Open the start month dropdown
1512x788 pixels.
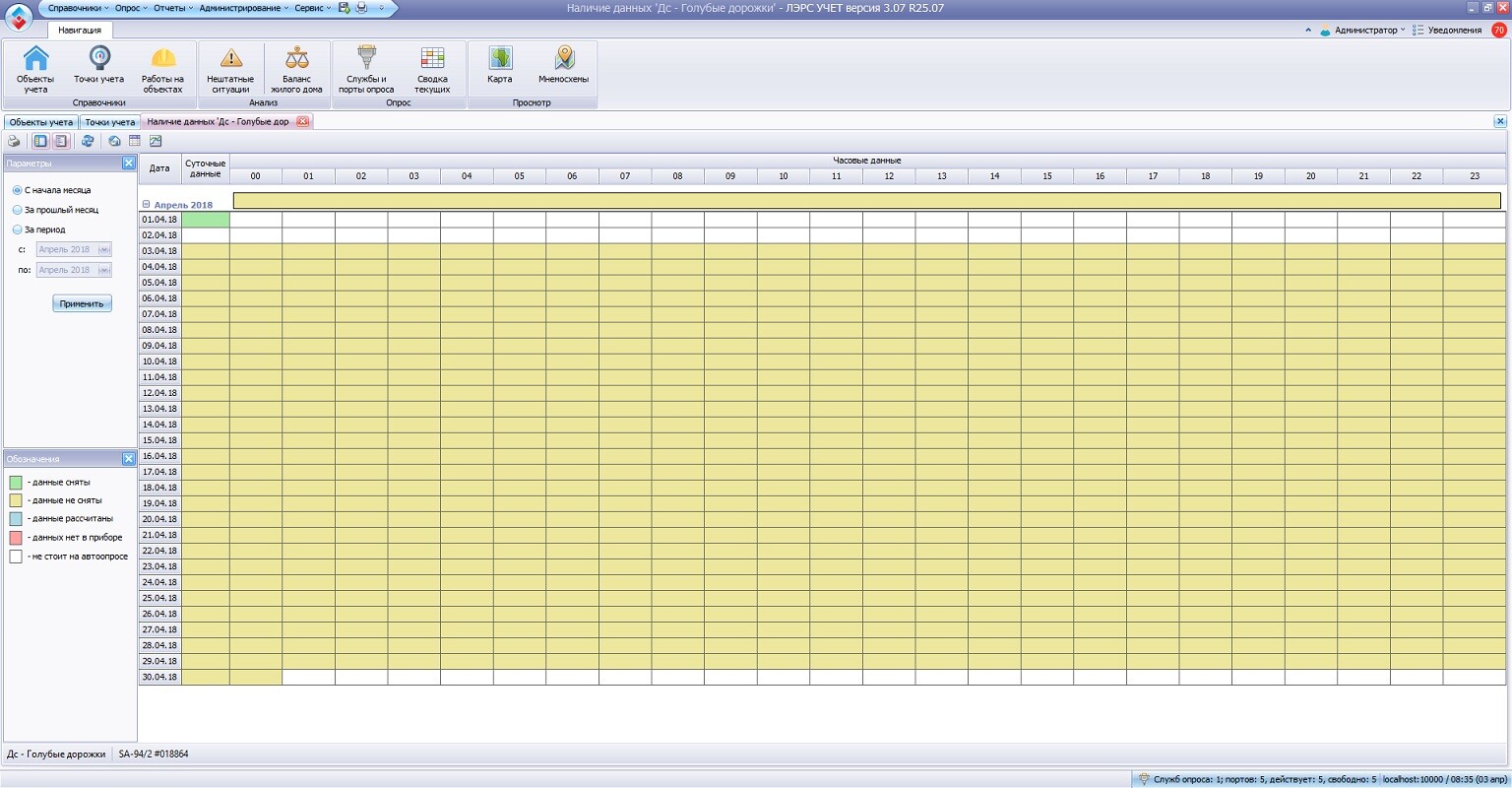[x=104, y=249]
